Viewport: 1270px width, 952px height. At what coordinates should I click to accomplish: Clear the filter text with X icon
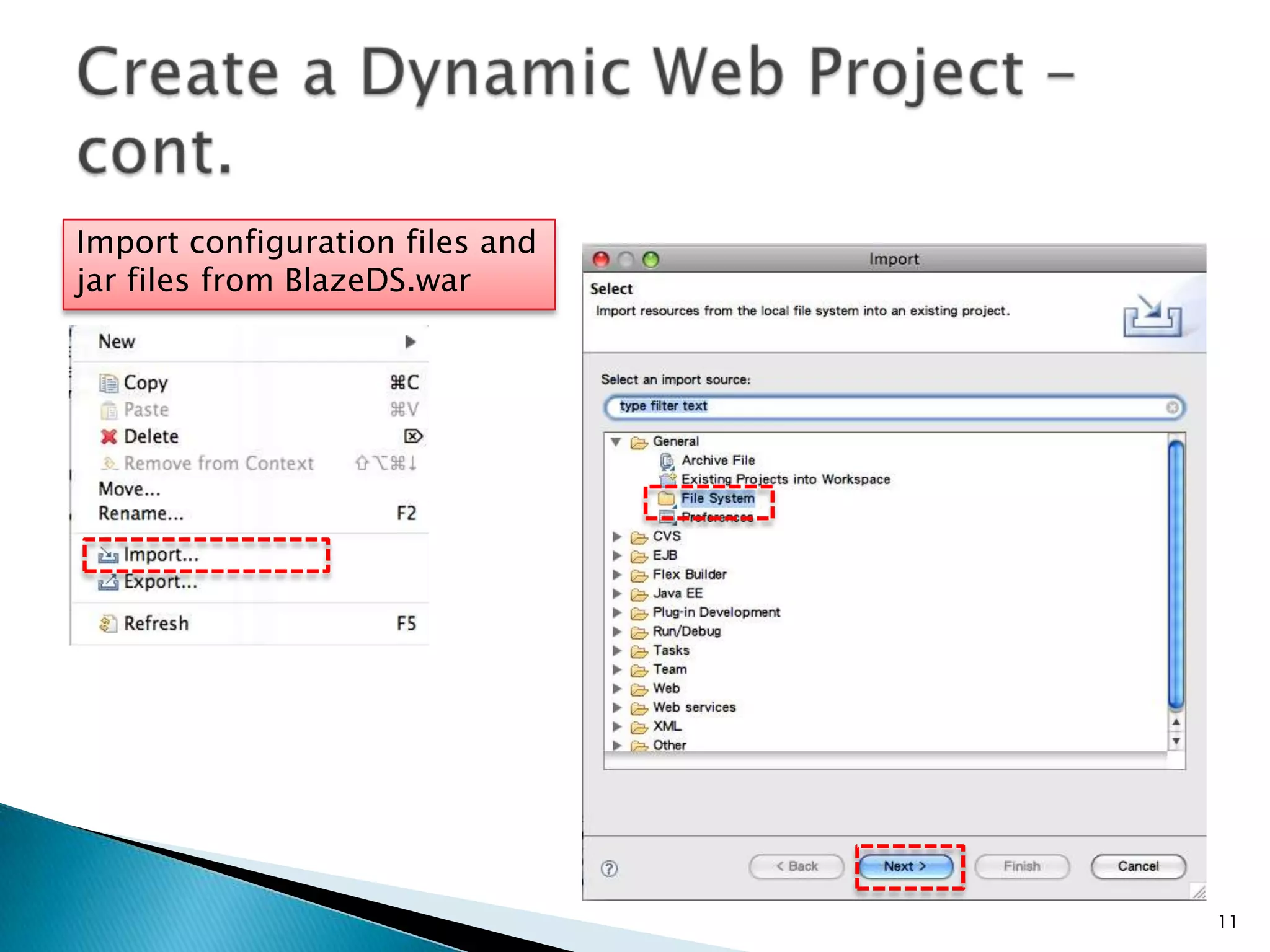[1172, 407]
